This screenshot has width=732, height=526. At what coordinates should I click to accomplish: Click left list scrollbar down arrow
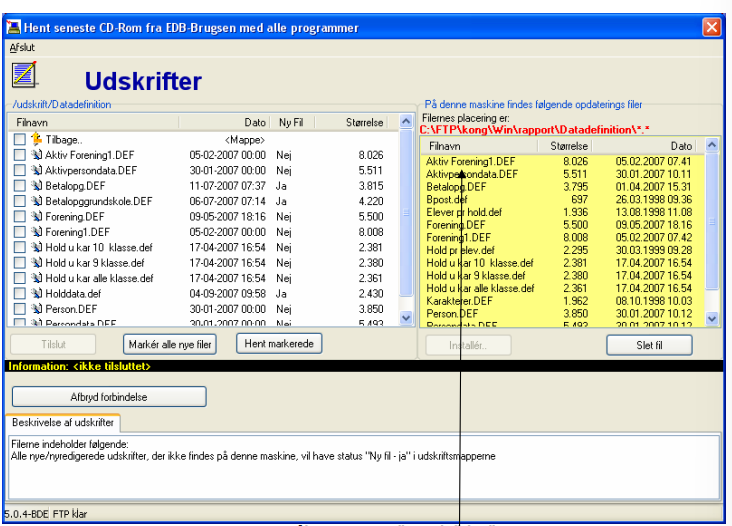[406, 318]
